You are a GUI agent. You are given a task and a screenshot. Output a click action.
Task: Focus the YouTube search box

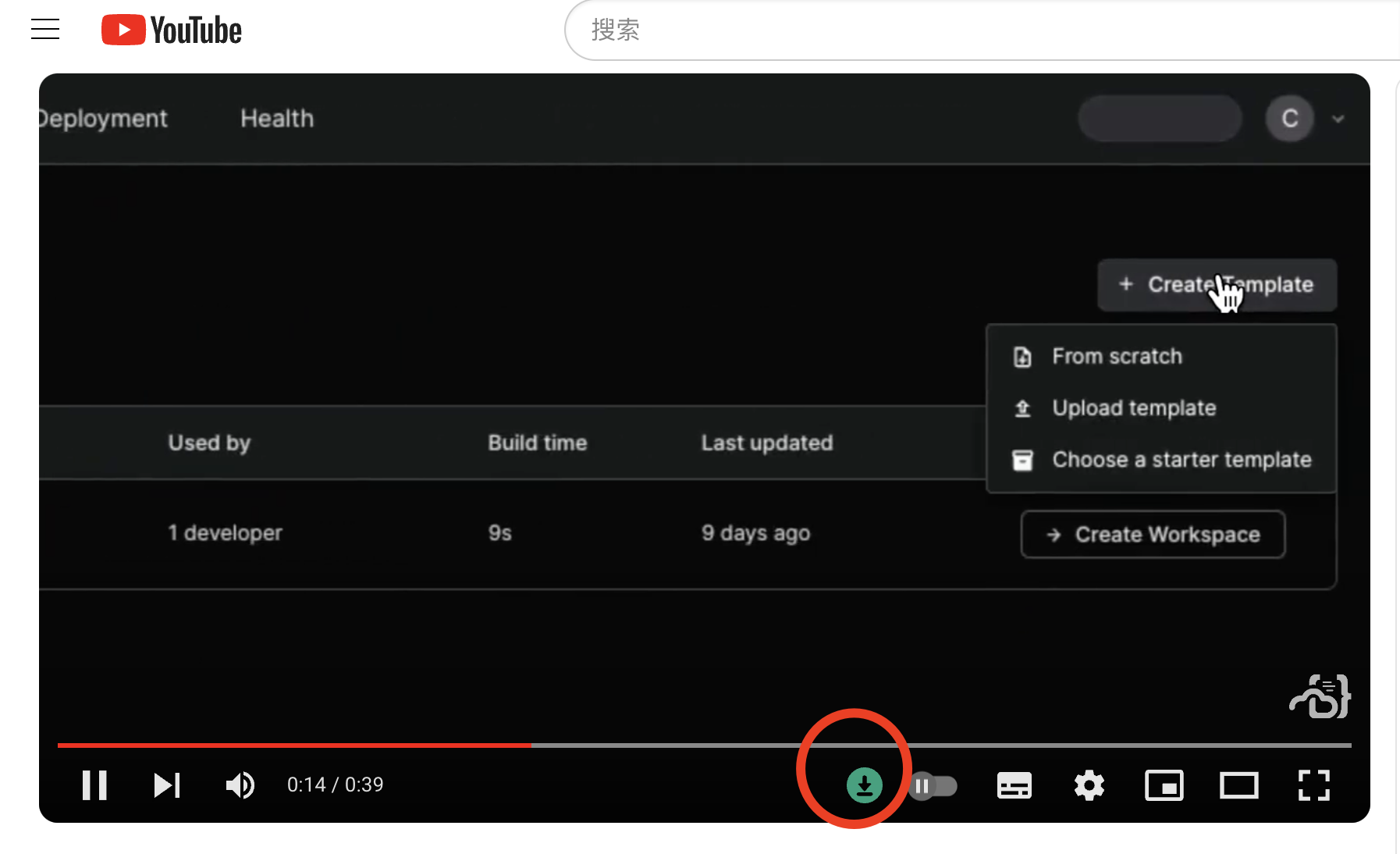tap(982, 30)
